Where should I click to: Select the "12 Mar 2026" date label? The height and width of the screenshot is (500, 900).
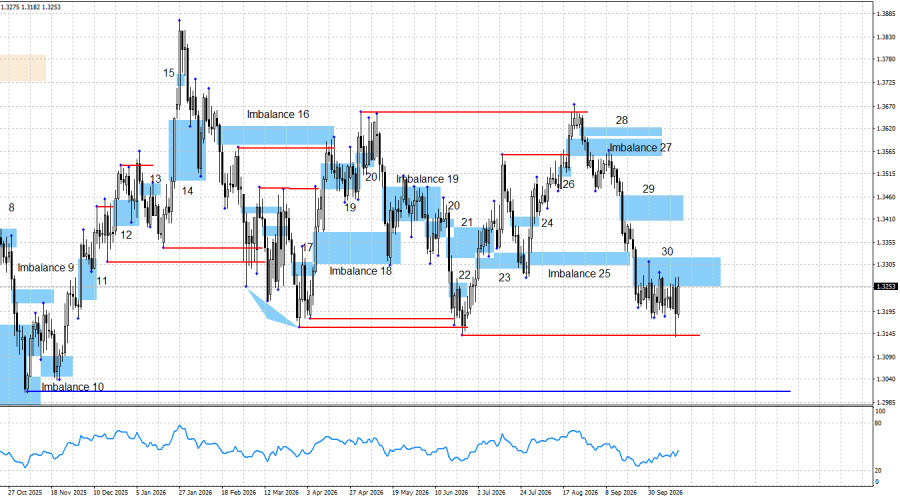click(281, 493)
